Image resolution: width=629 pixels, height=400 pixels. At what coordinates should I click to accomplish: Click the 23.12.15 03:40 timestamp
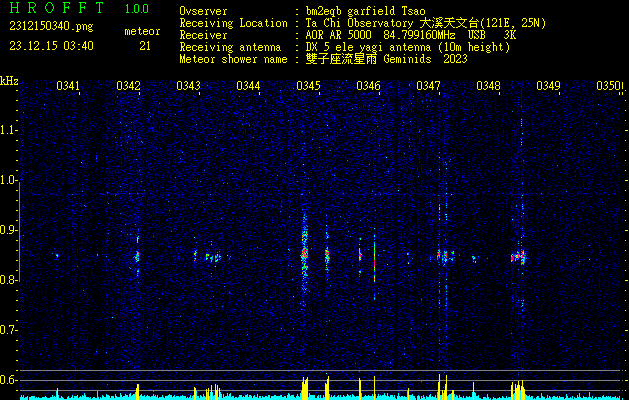51,45
